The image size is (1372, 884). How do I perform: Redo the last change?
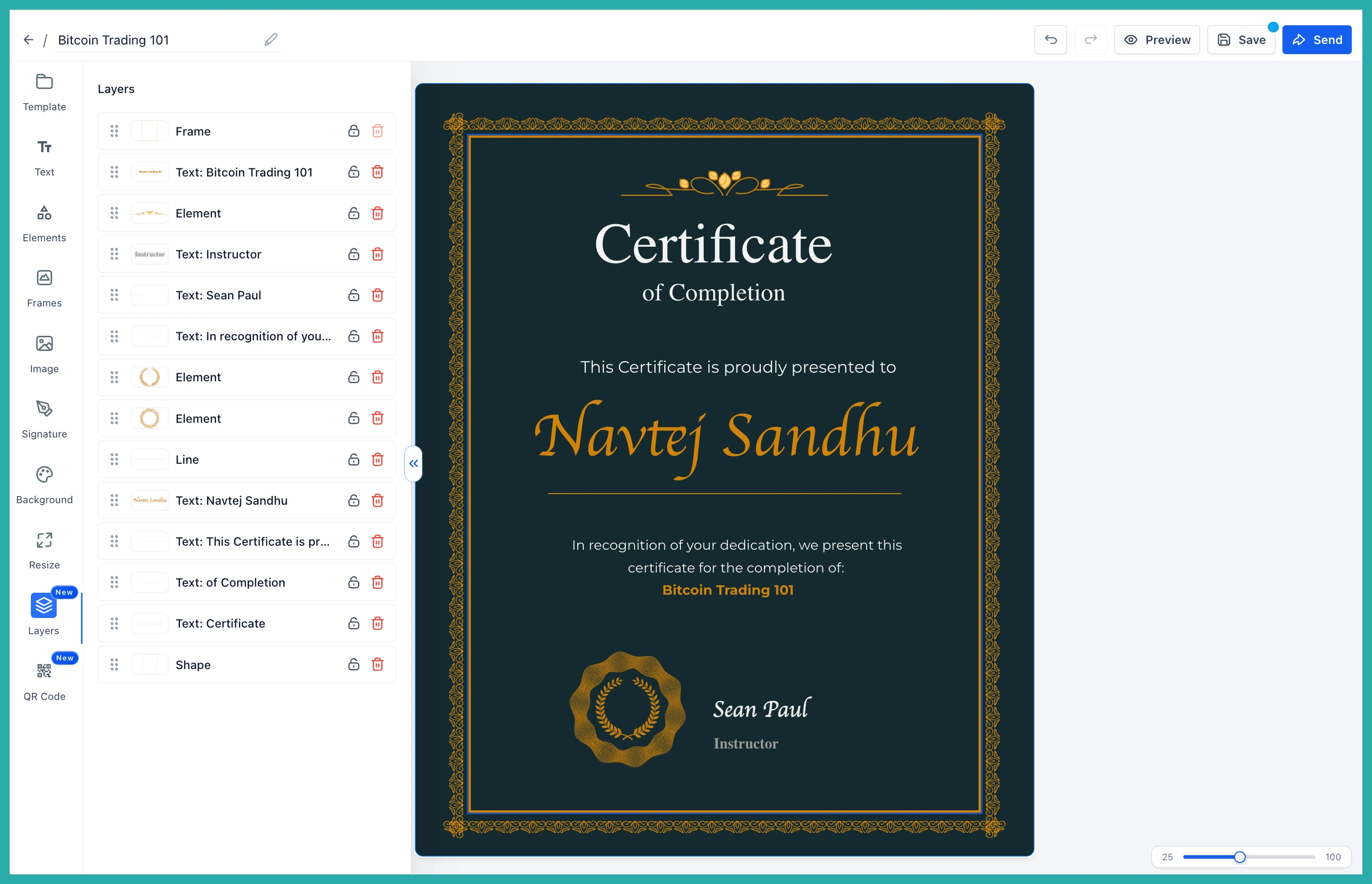click(x=1091, y=39)
